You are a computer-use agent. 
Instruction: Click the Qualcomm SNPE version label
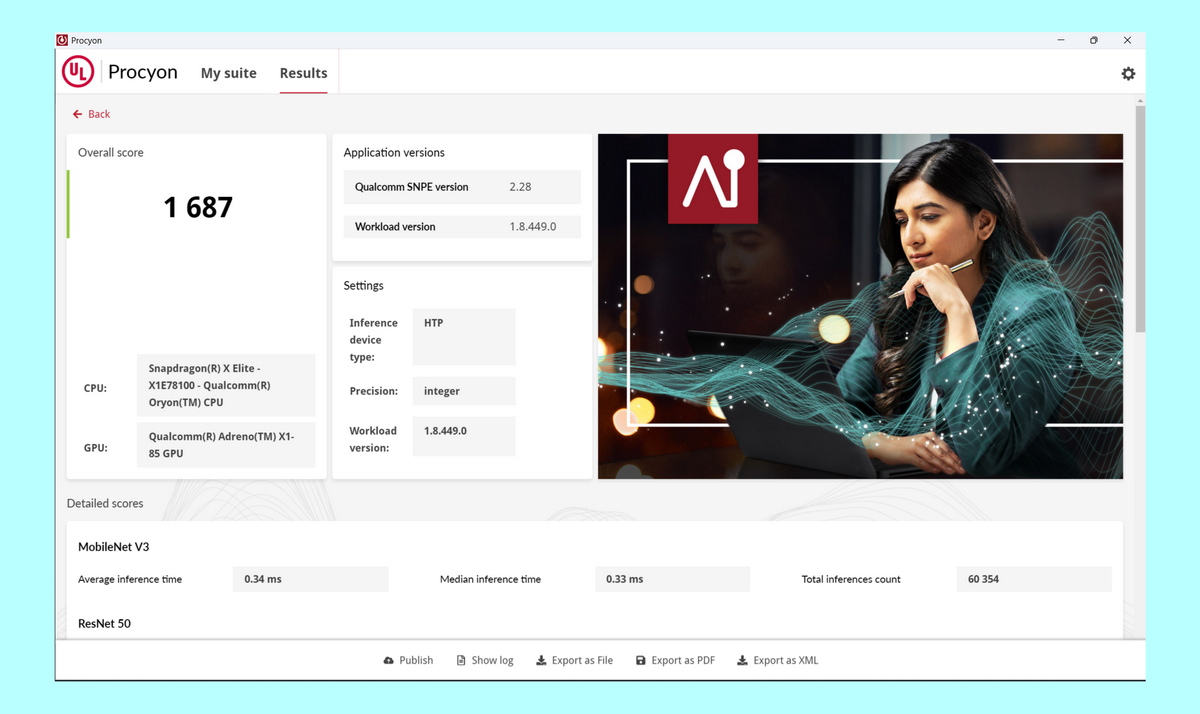coord(411,187)
